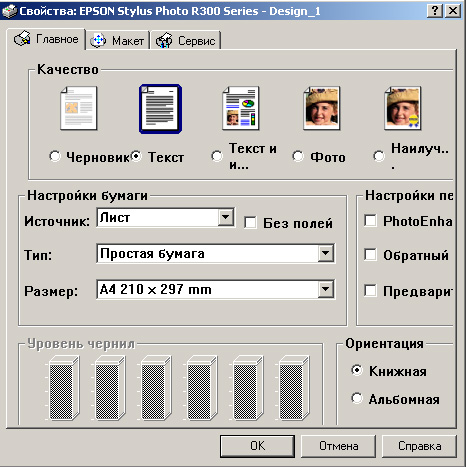Enable the Обратный порядок checkbox

point(370,255)
